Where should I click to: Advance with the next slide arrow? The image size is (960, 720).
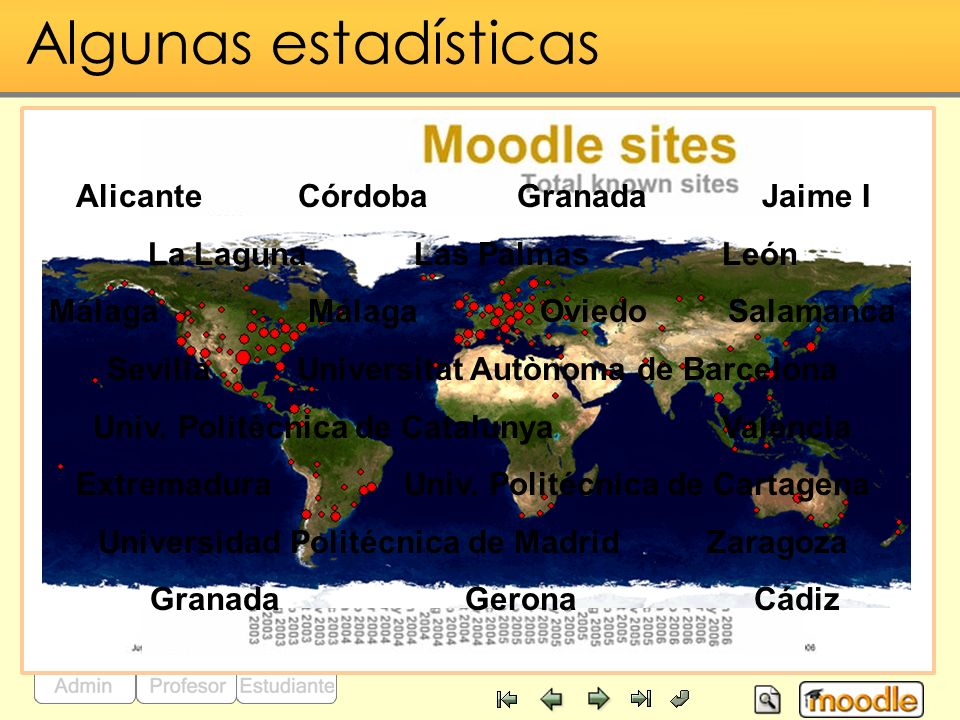click(598, 699)
